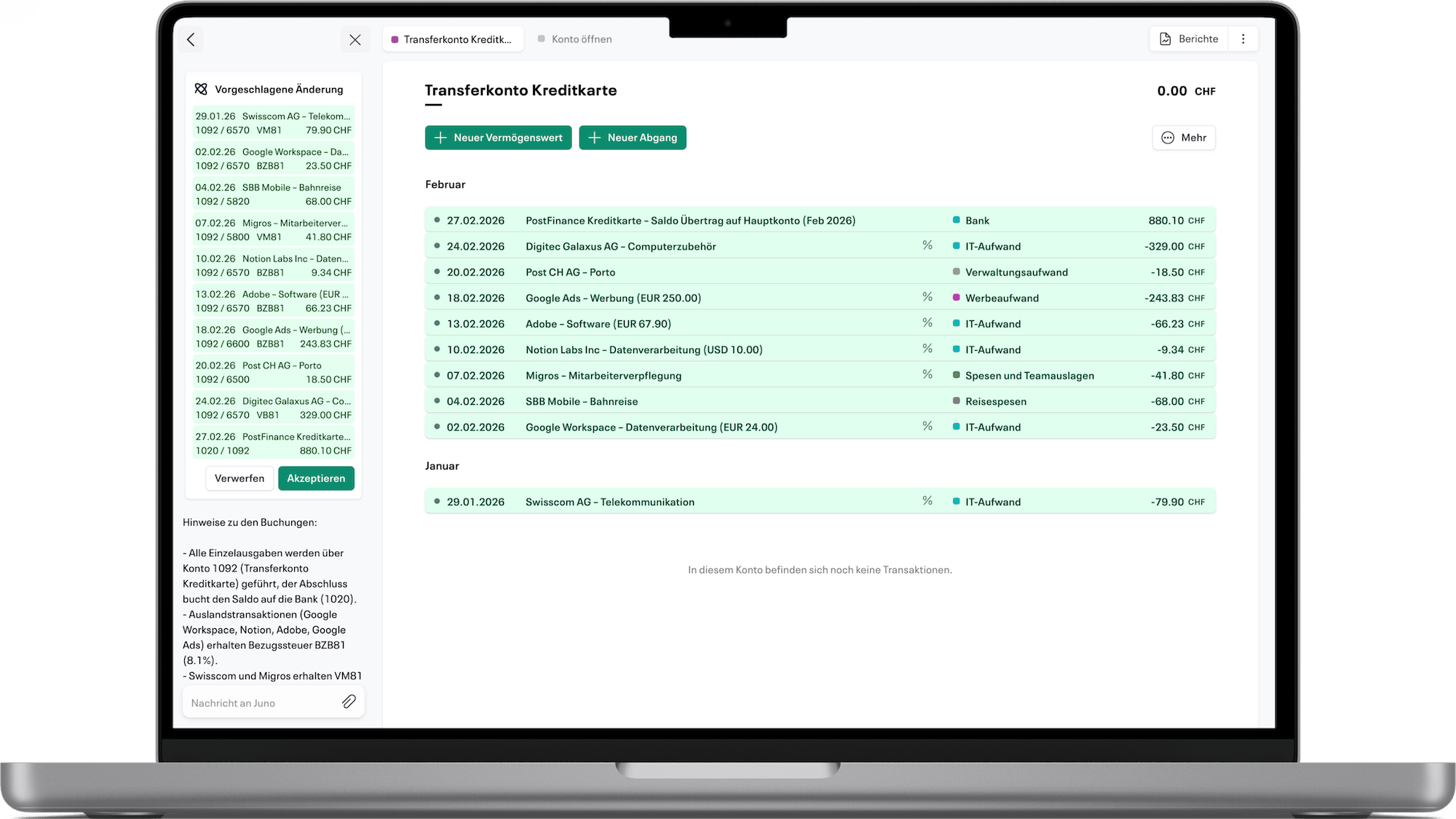Click the 0.00 CHF account balance
This screenshot has width=1456, height=819.
pyautogui.click(x=1186, y=91)
